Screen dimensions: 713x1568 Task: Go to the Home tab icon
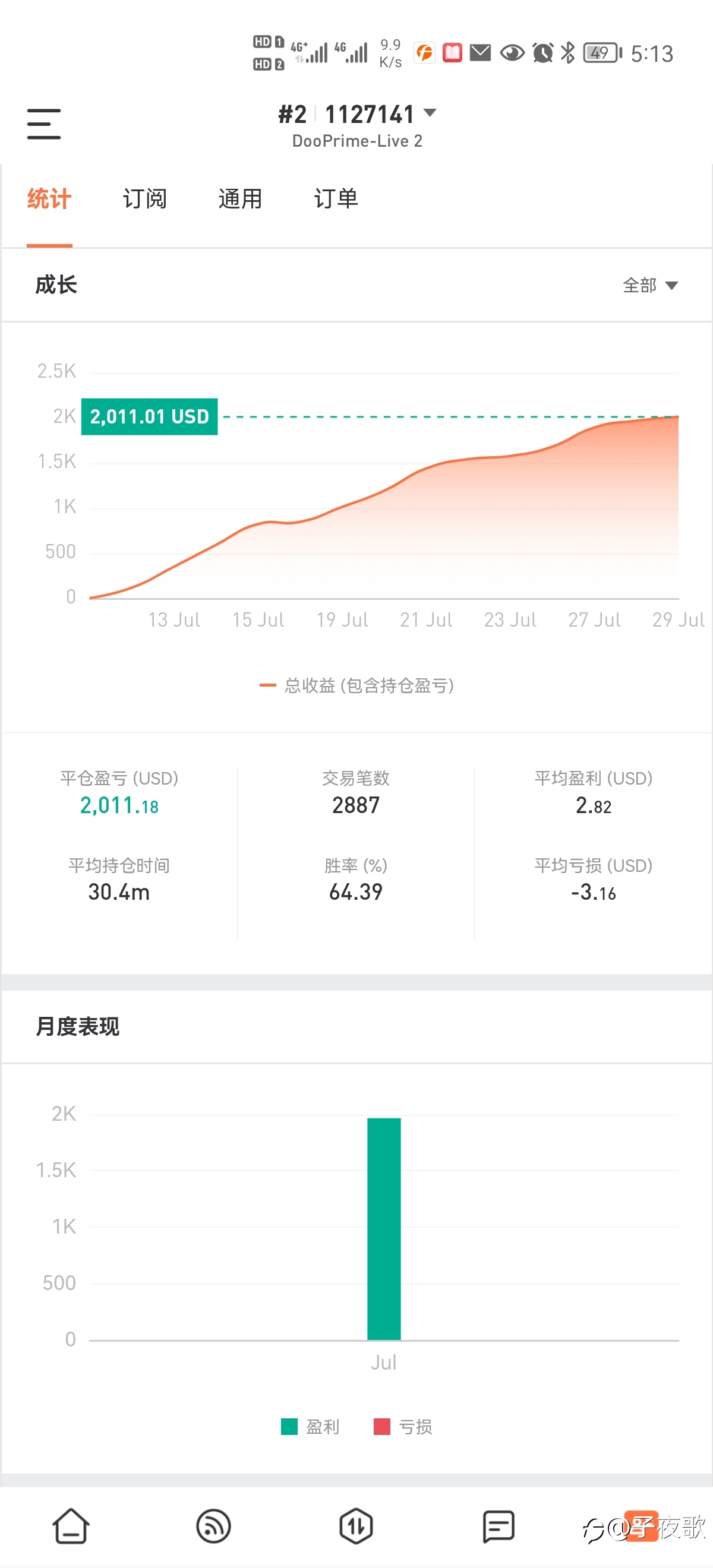[x=71, y=1526]
